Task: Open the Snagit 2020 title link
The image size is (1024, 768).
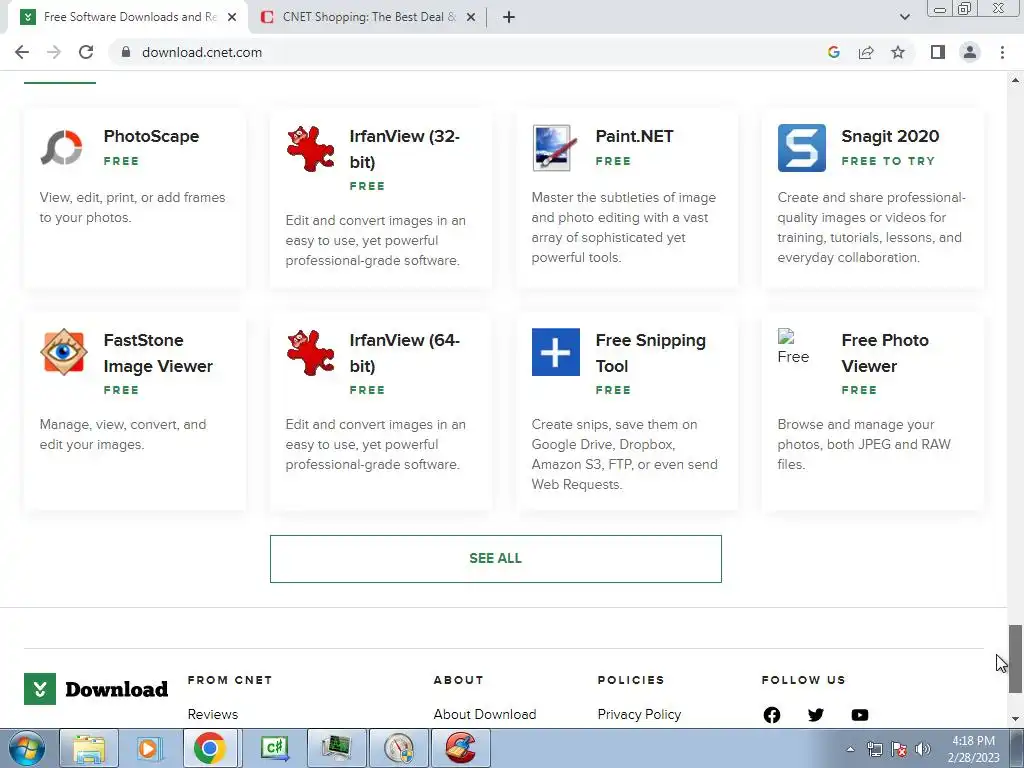Action: (x=890, y=136)
